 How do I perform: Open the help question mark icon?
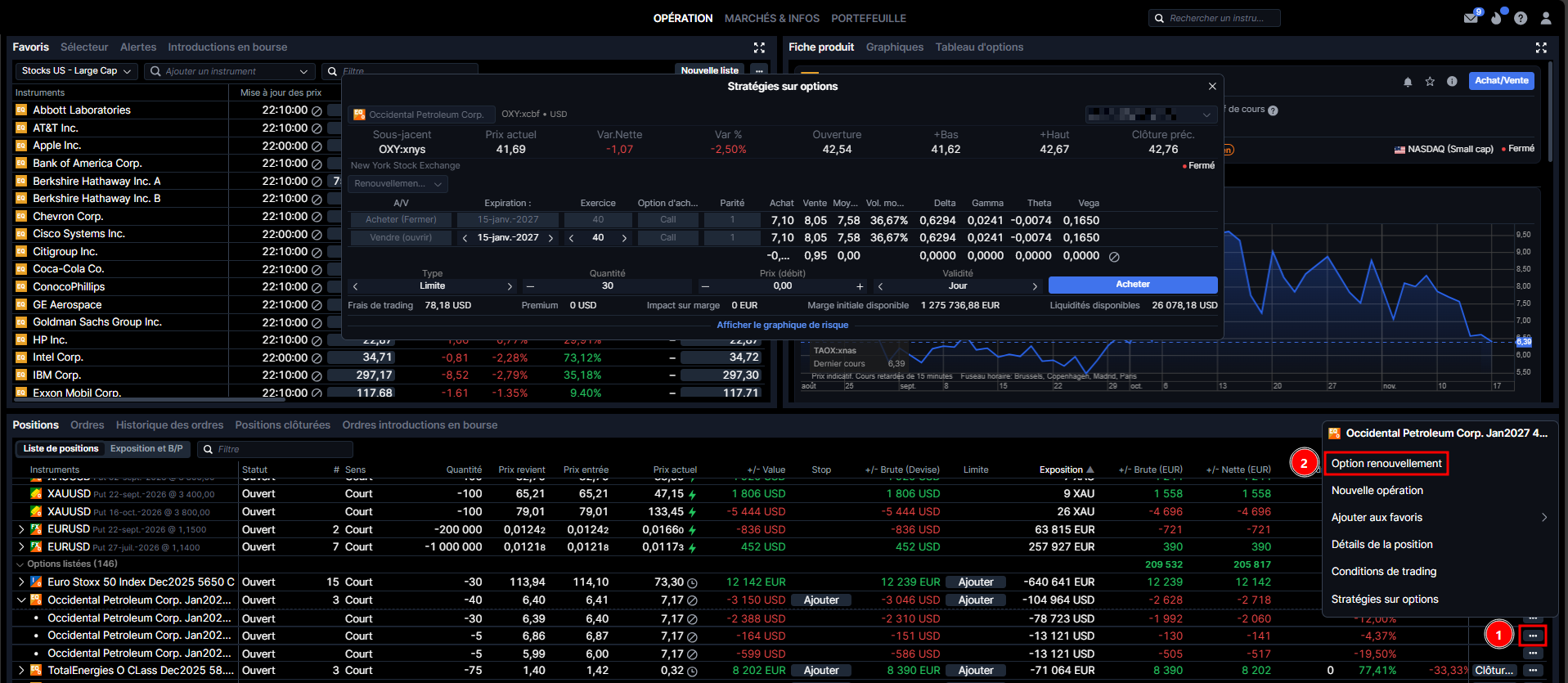tap(1521, 18)
